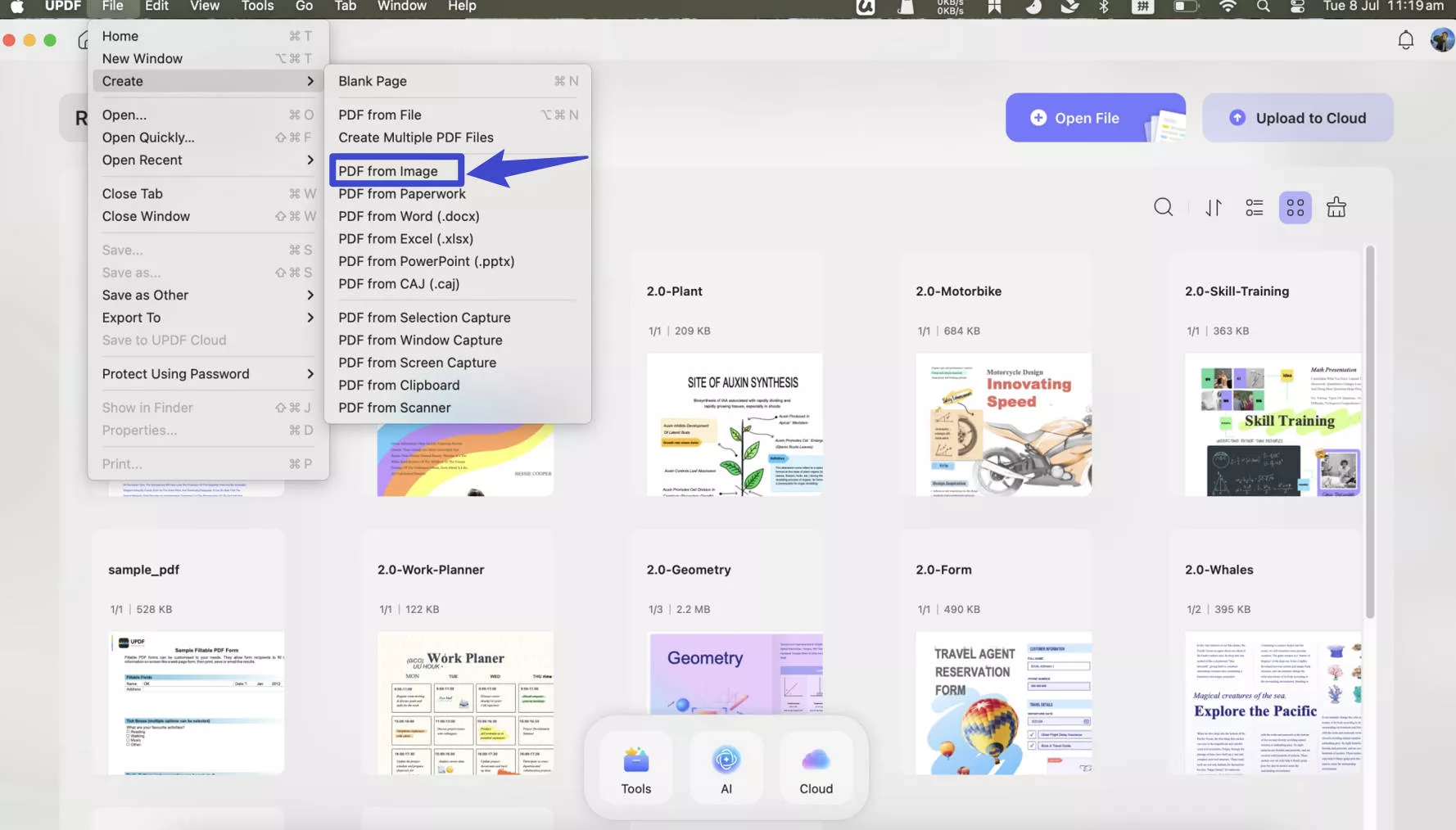Choose New Window in File menu
Screen dimensions: 1456x830
pos(207,59)
